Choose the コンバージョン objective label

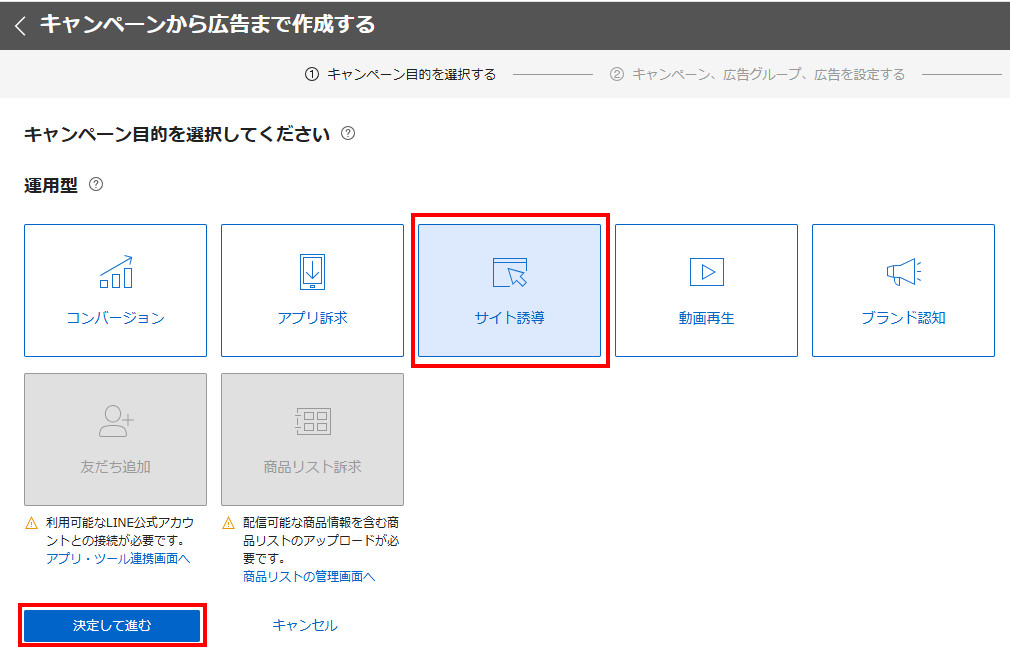click(x=115, y=319)
